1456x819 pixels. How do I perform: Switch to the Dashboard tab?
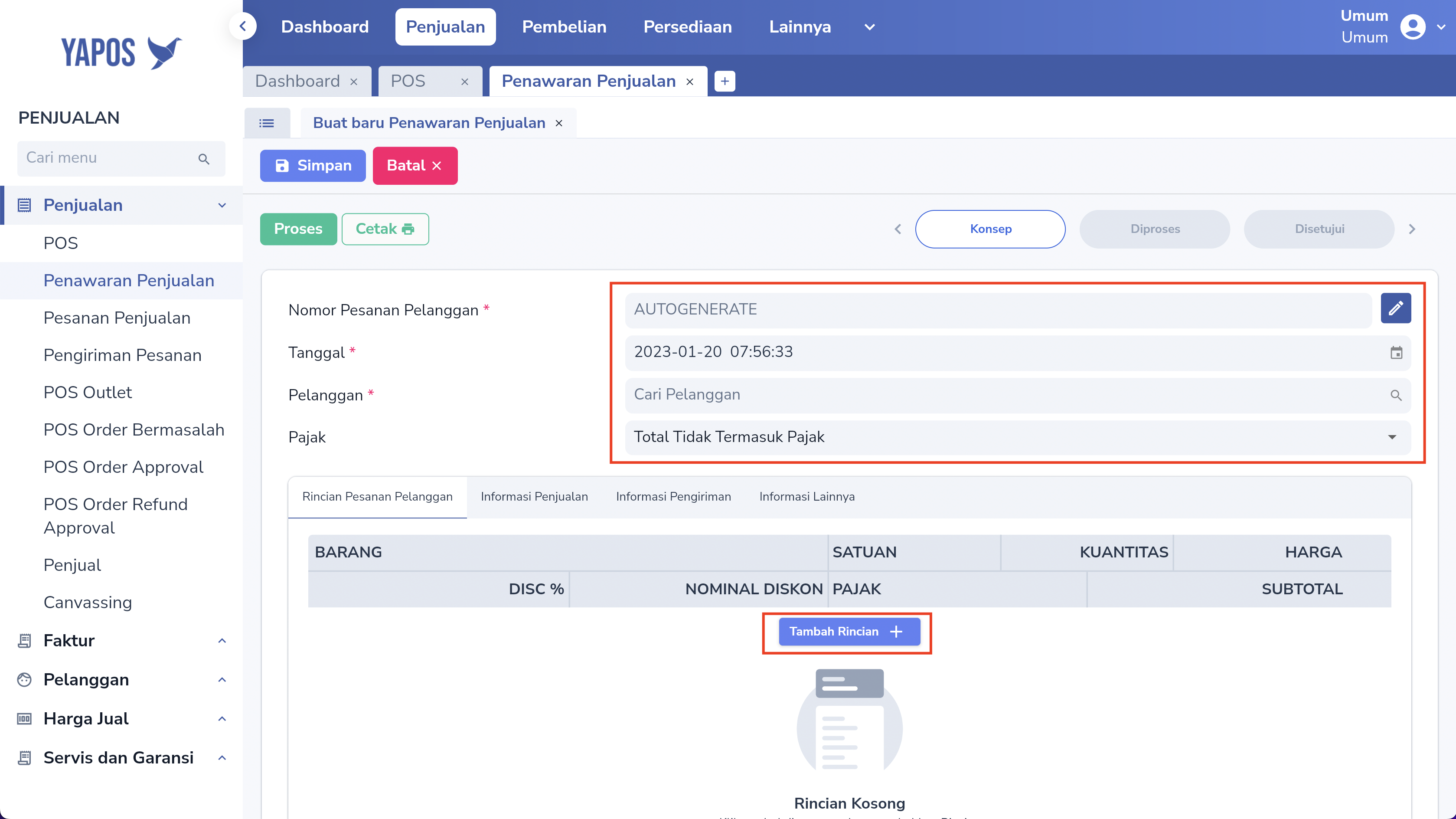(x=297, y=82)
